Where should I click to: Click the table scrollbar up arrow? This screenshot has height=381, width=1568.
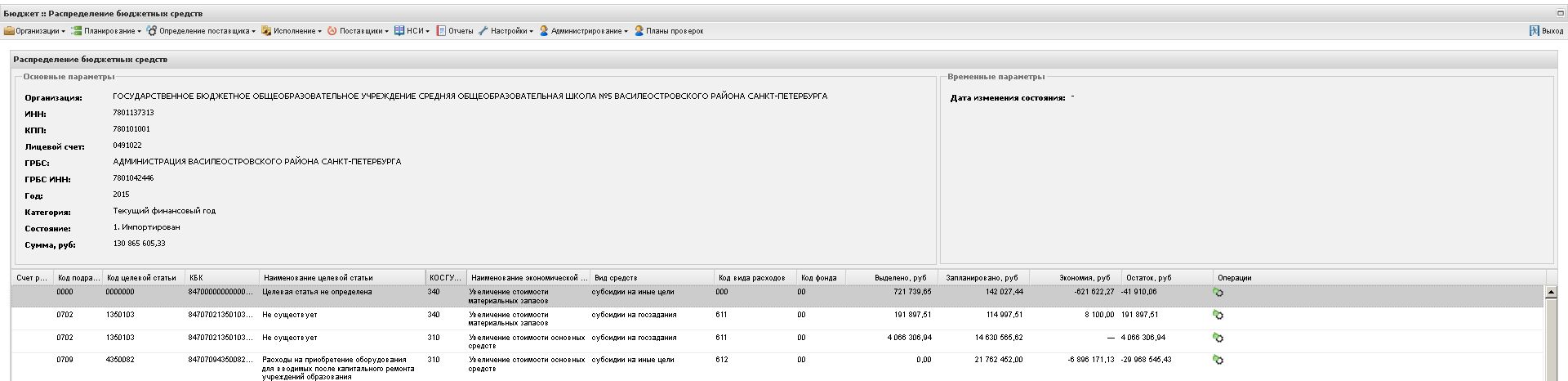[1552, 292]
